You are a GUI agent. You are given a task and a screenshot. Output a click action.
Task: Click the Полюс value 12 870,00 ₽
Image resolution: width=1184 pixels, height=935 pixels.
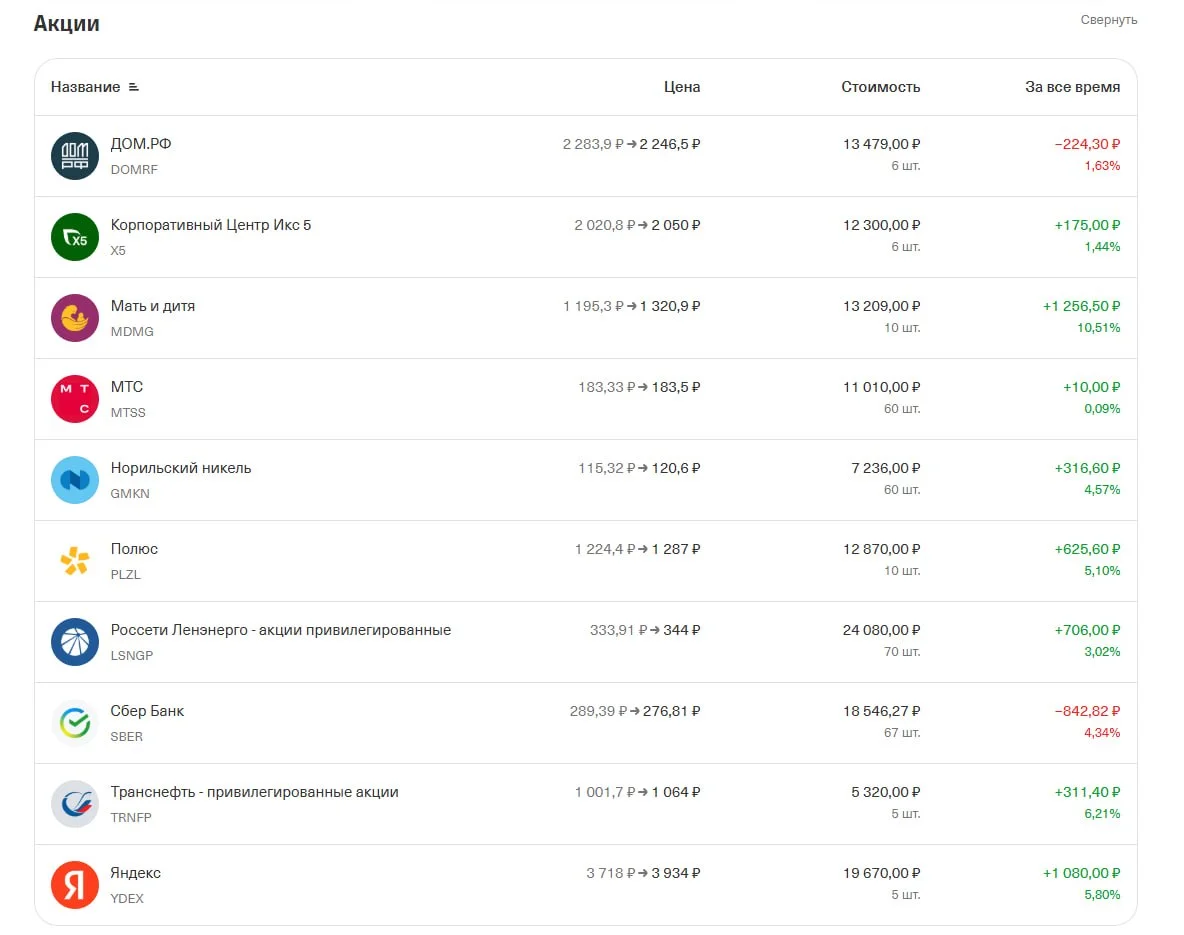tap(881, 549)
